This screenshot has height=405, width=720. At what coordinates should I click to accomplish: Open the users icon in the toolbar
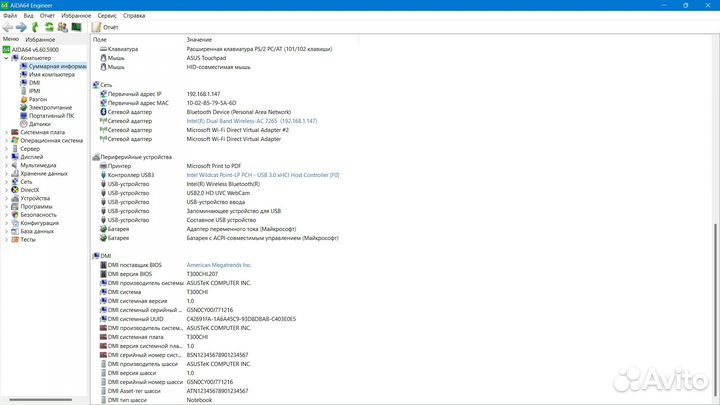tap(62, 27)
